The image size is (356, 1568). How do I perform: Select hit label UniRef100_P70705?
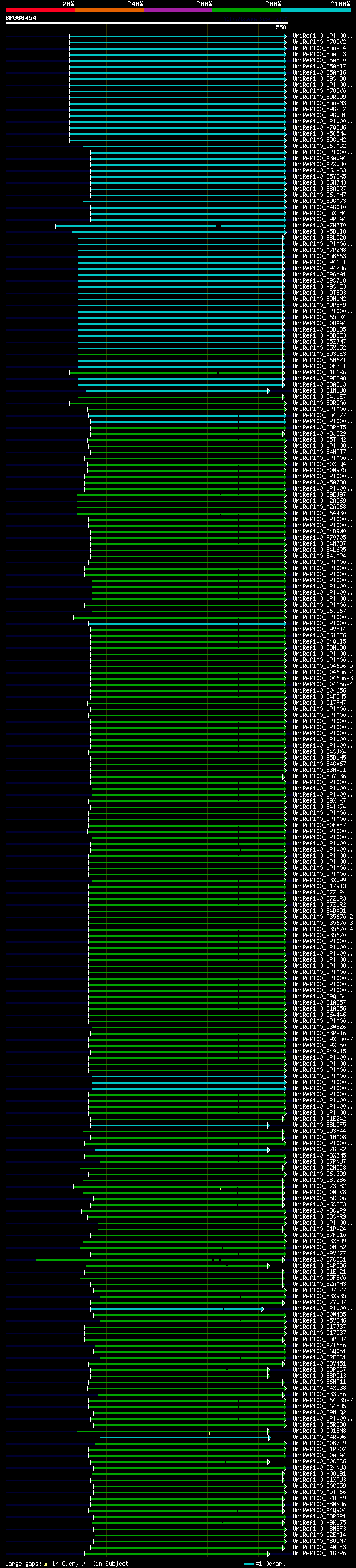click(319, 537)
